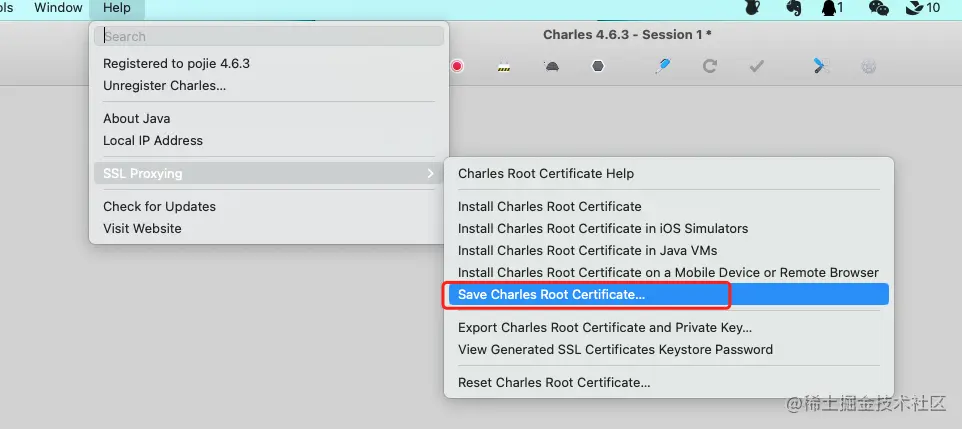Choose Visit Website
Viewport: 962px width, 429px height.
click(269, 228)
